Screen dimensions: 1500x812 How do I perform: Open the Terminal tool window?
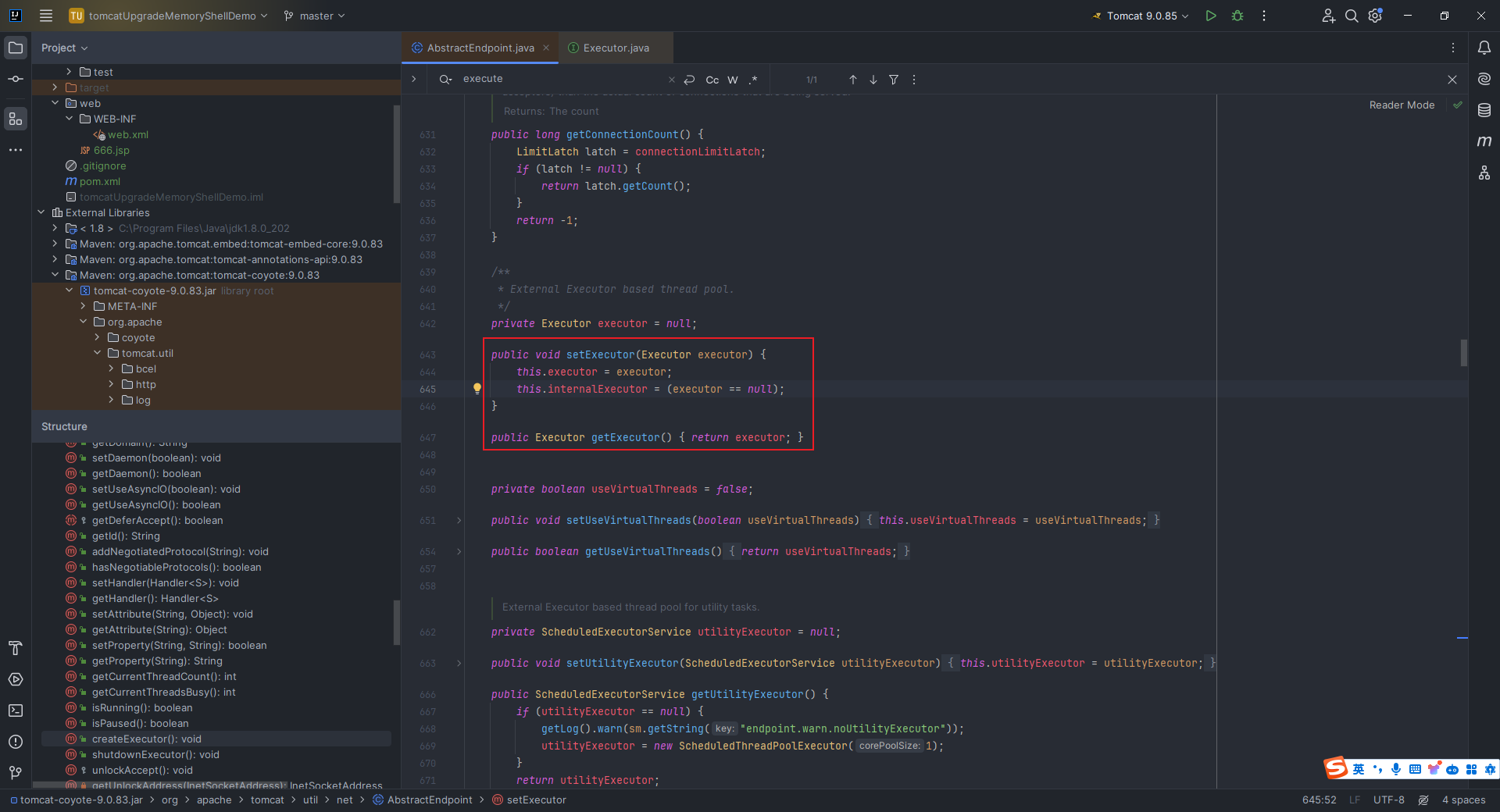pyautogui.click(x=16, y=710)
